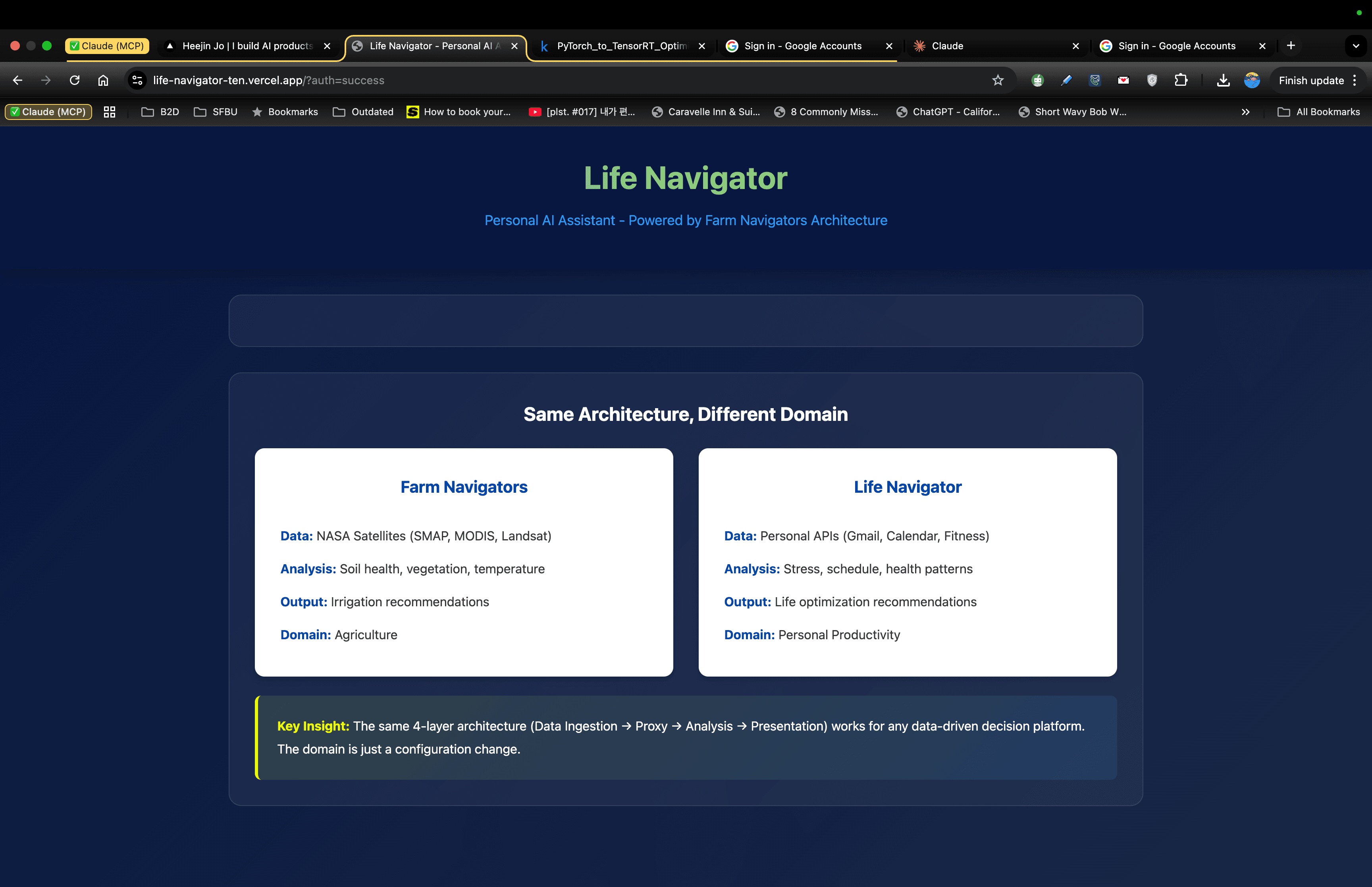Open the Outdated bookmarks folder
Image resolution: width=1372 pixels, height=887 pixels.
coord(363,112)
